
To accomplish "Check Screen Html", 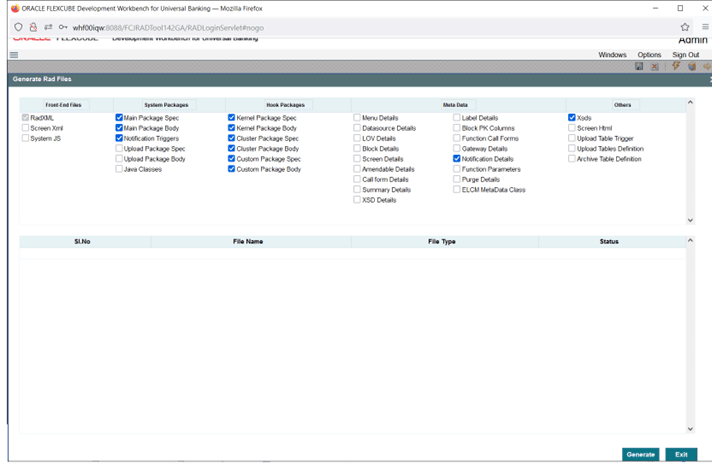I will coord(572,128).
